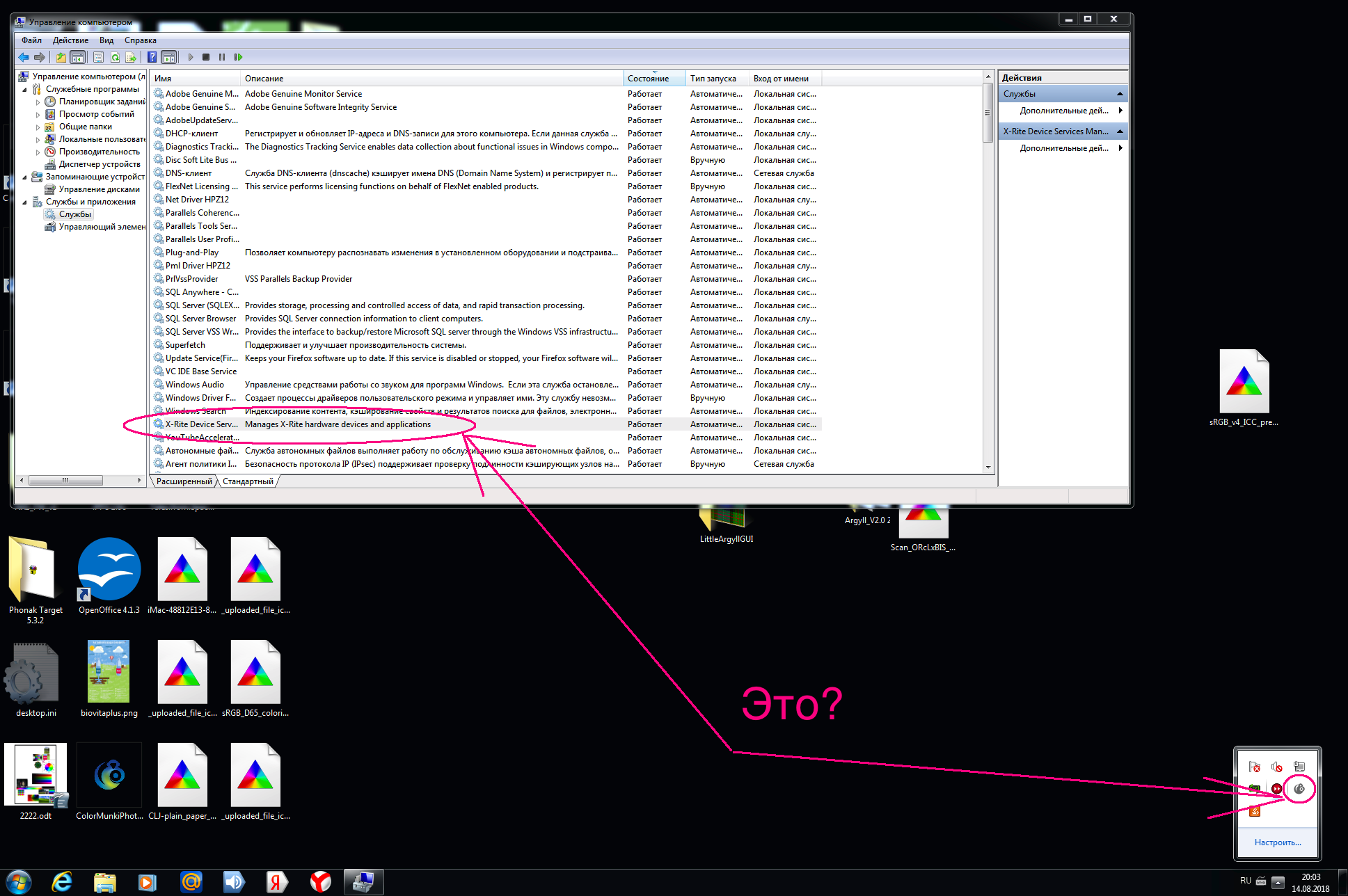Screen dimensions: 1348x896
Task: Select the FlexNet Licensing service row
Action: 486,186
